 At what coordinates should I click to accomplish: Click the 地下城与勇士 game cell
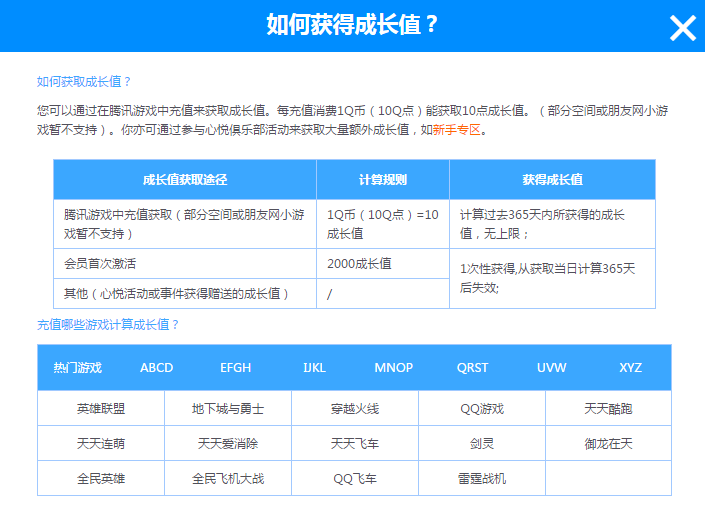click(x=228, y=408)
